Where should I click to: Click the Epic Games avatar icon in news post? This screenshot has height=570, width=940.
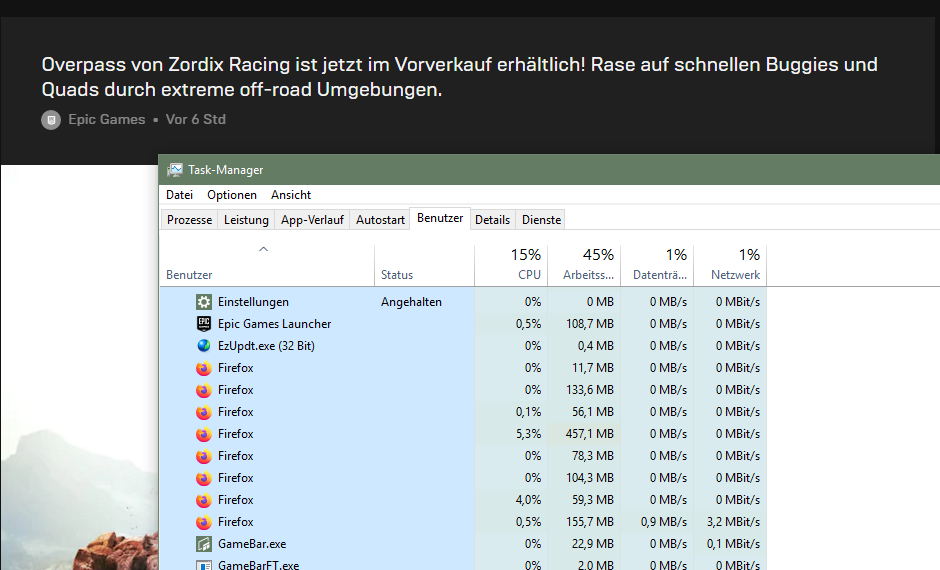point(51,120)
